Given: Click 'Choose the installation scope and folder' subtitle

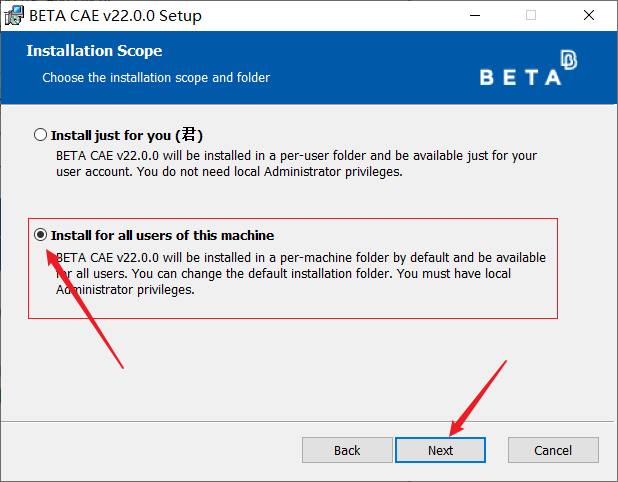Looking at the screenshot, I should click(156, 77).
